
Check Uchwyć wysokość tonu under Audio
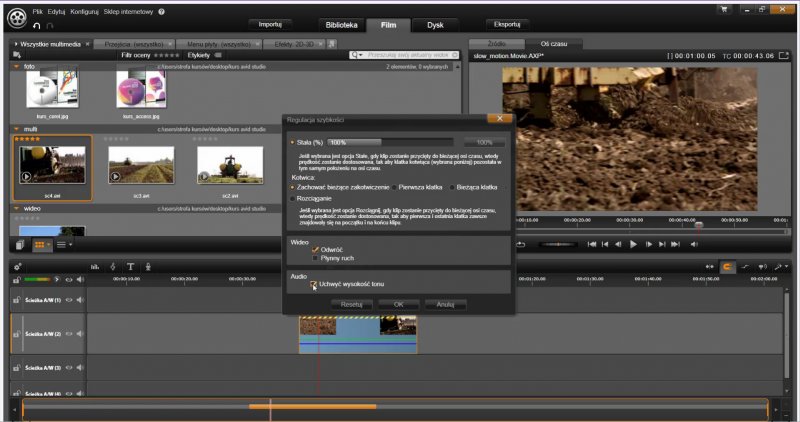click(314, 285)
